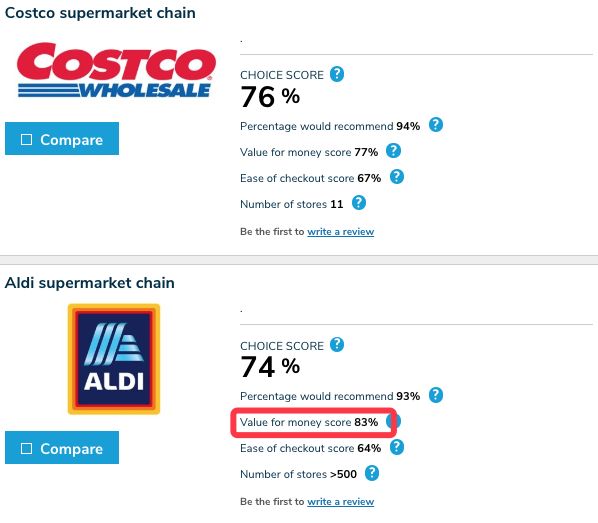Open help icon beside Costco recommend 94%

click(436, 125)
